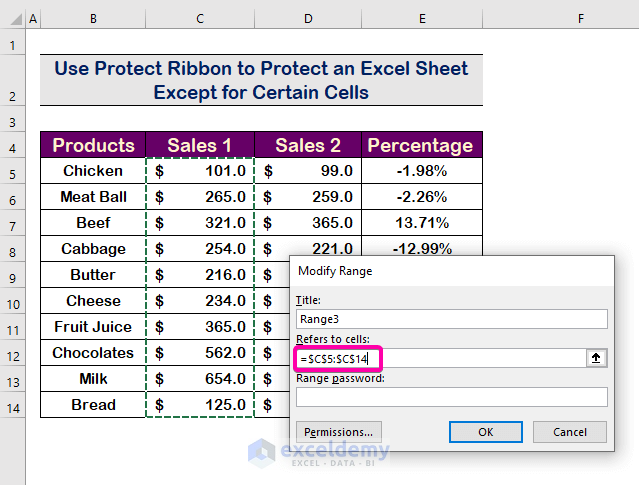Click the Sales 1 value 321.0 for Beef
Viewport: 639px width, 485px height.
(200, 223)
